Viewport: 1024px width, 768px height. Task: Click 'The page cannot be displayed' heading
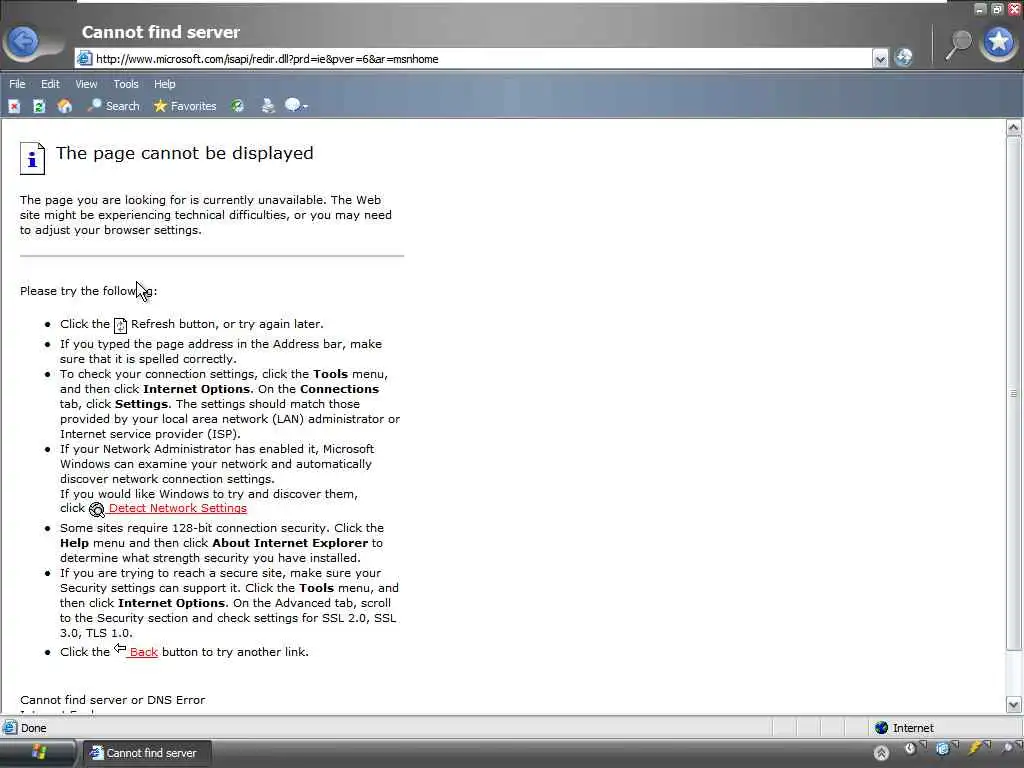point(185,153)
